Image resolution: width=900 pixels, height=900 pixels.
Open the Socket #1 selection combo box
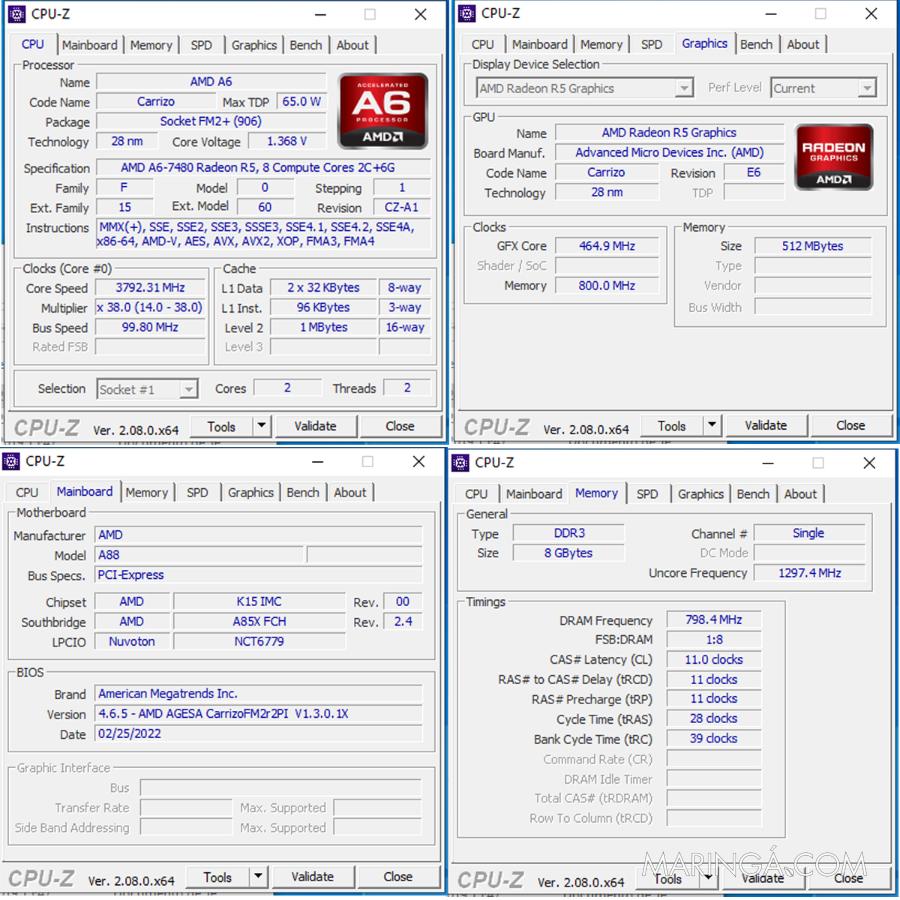(x=148, y=389)
